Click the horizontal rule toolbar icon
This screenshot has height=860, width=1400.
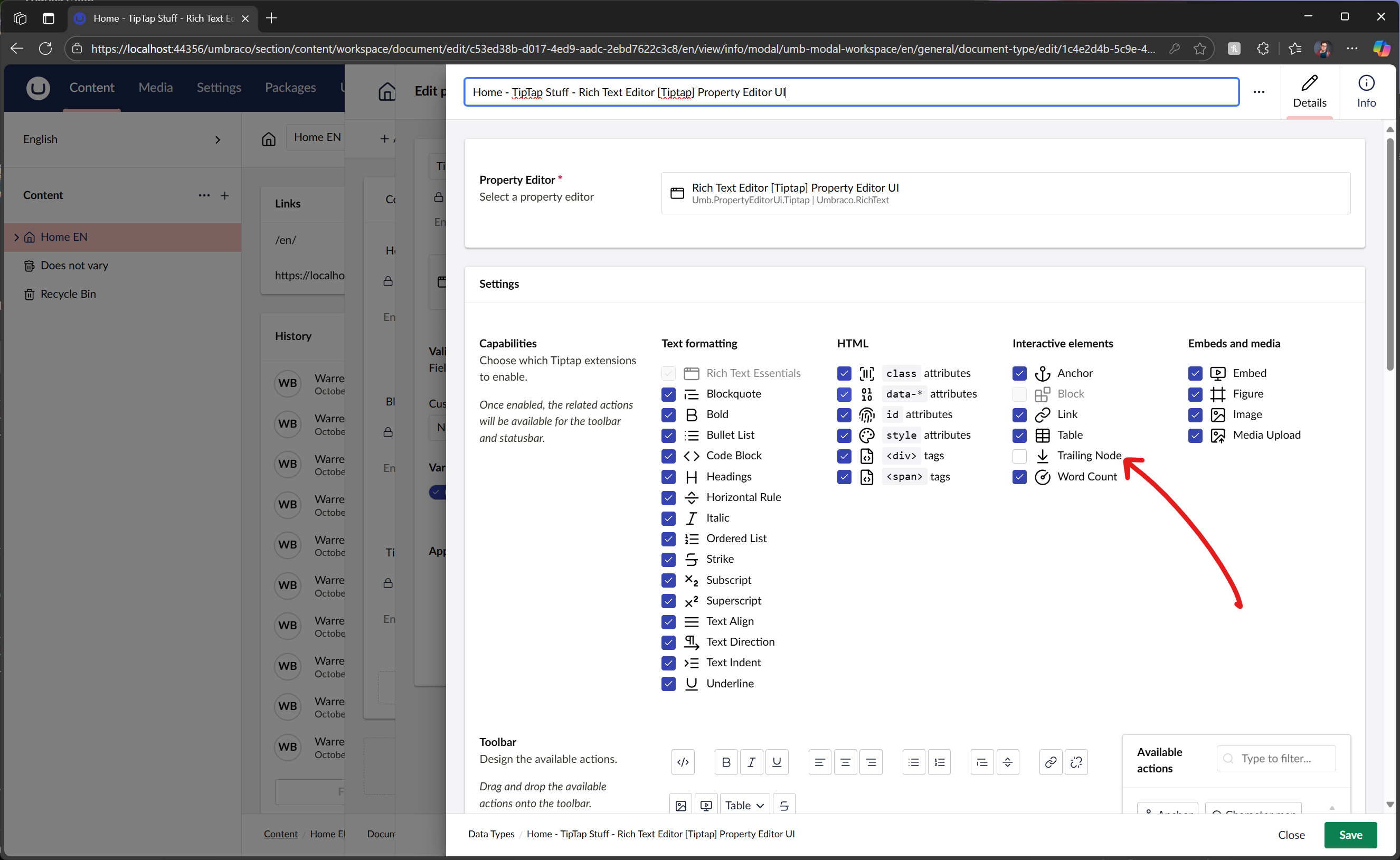click(1008, 762)
